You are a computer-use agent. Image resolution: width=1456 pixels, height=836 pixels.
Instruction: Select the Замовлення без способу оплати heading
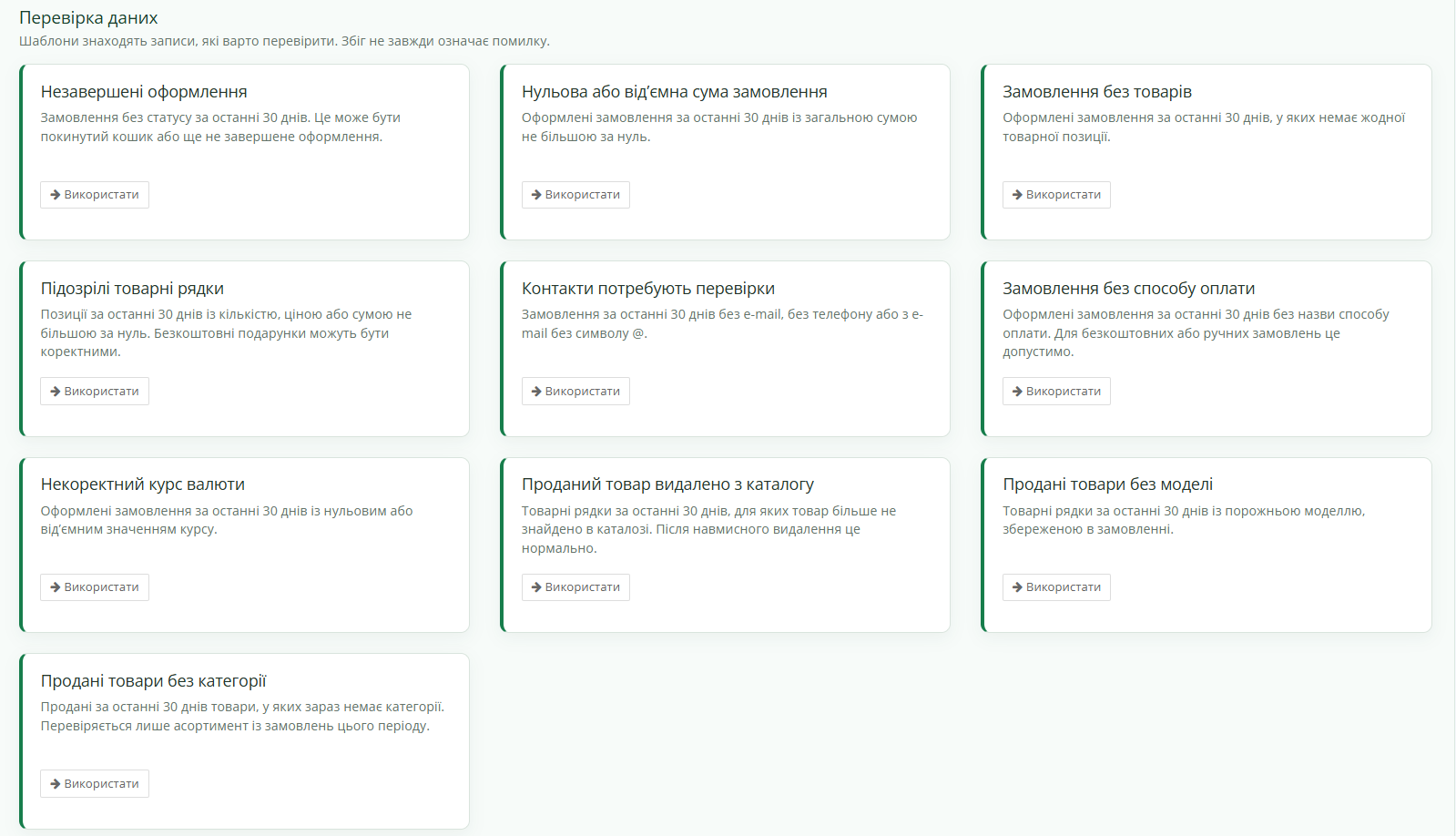(x=1129, y=289)
